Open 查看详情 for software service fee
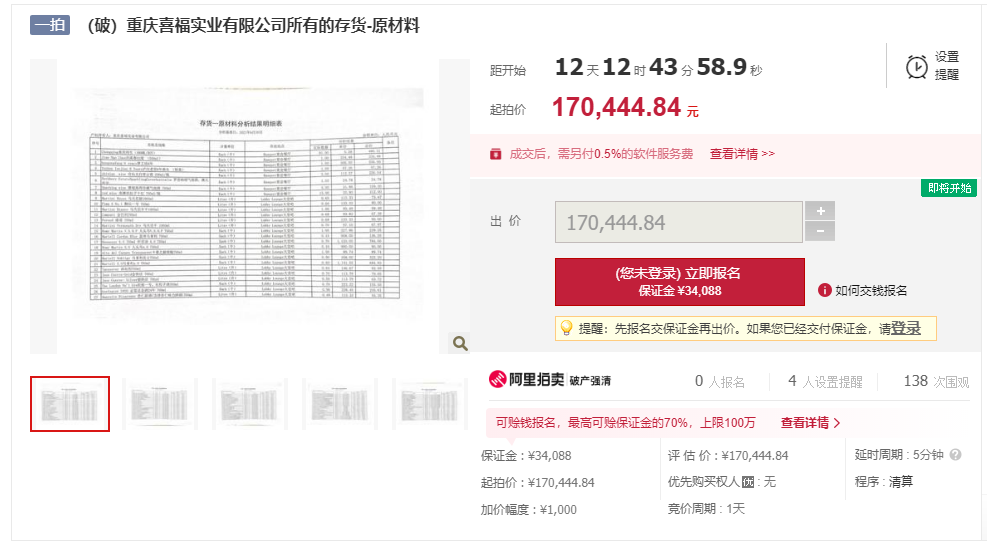This screenshot has width=987, height=546. [x=742, y=154]
